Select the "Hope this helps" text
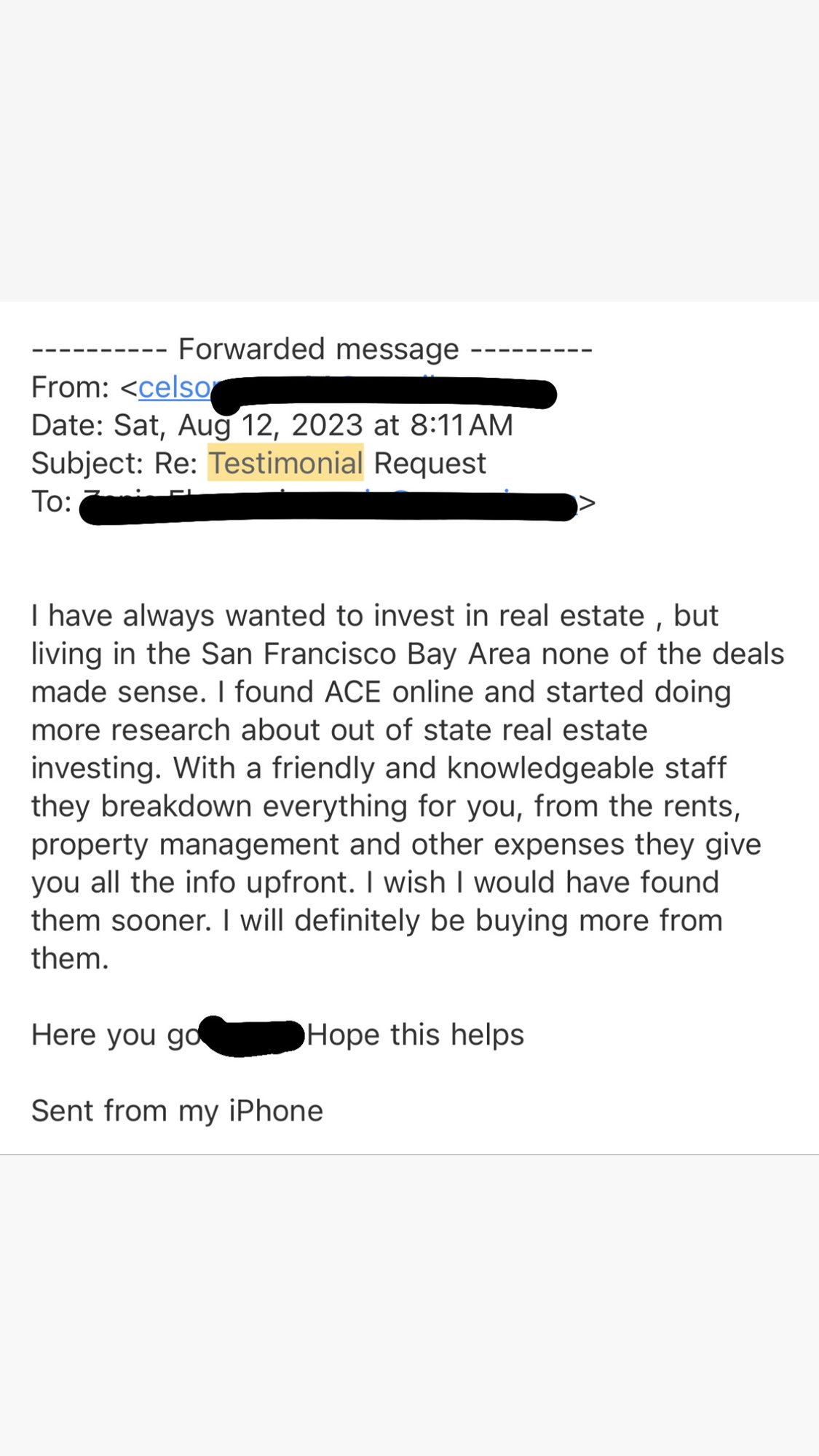 pos(415,1035)
